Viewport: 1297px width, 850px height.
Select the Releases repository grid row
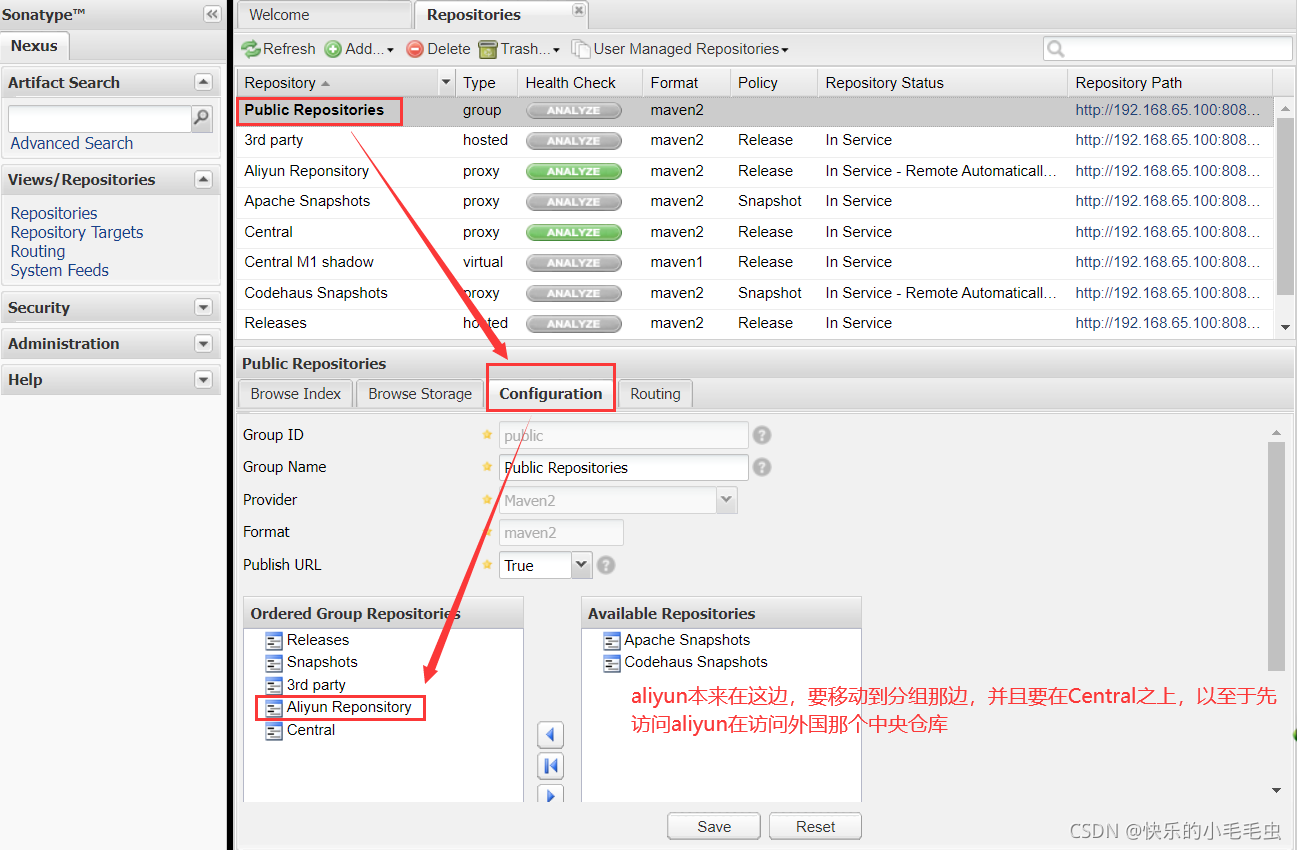coord(755,324)
